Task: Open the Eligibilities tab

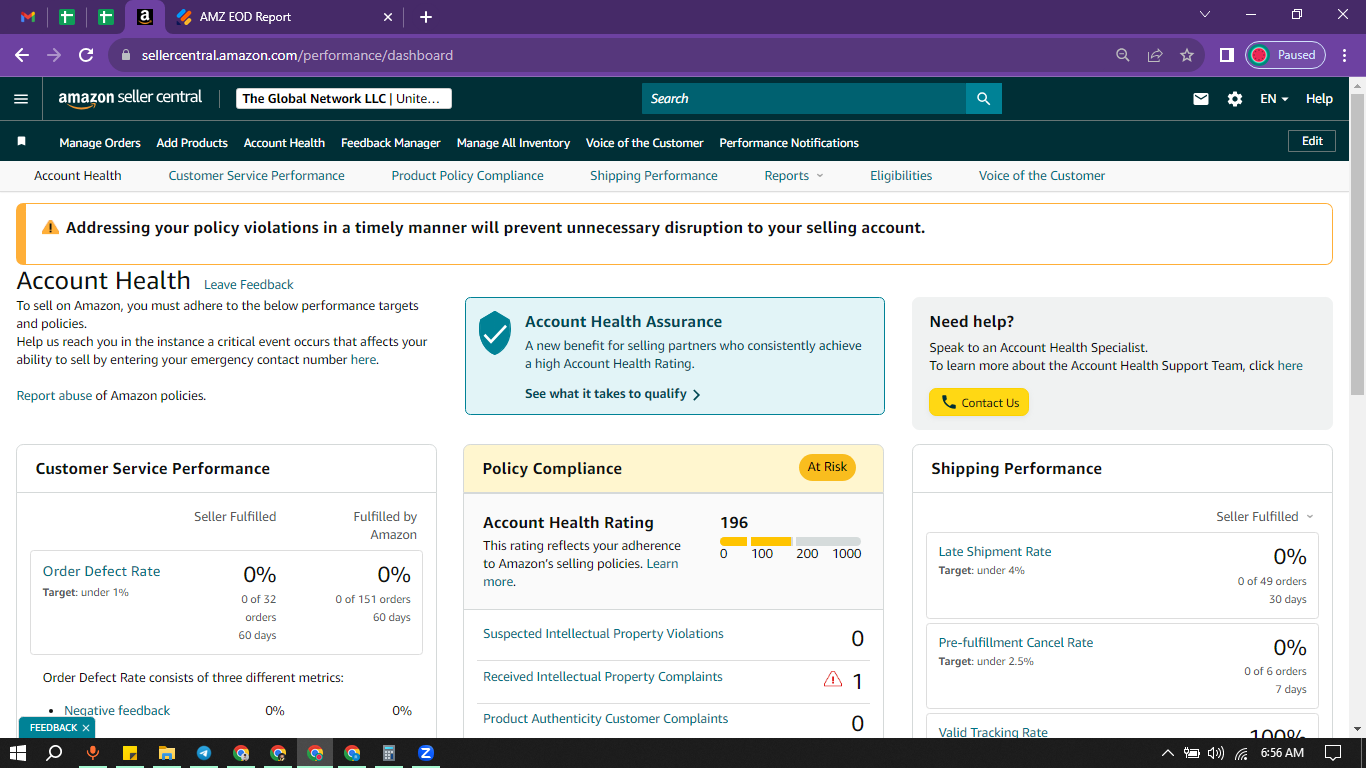Action: (x=901, y=176)
